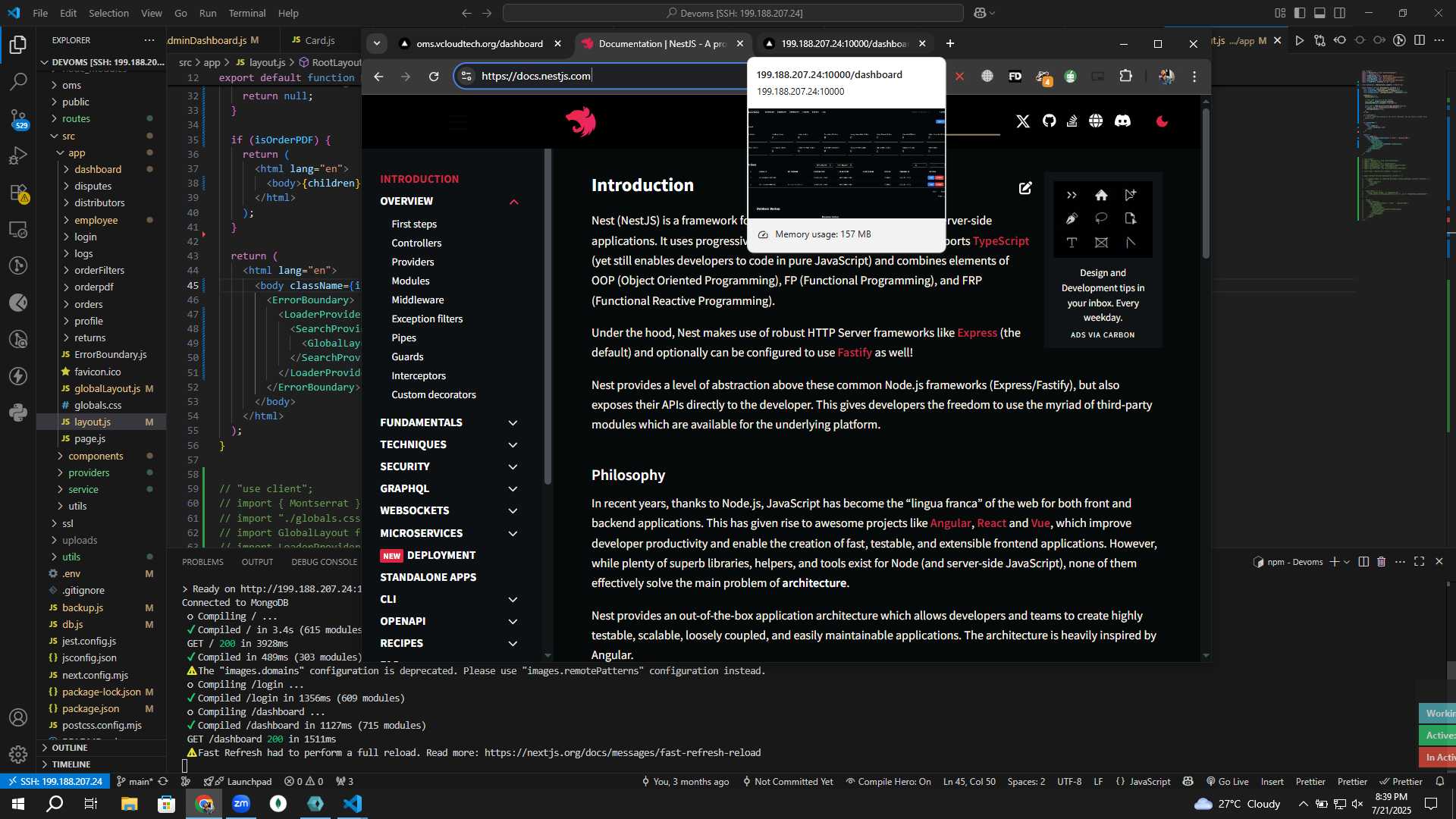Click the Run file play icon in editor toolbar
The width and height of the screenshot is (1456, 819).
tap(1299, 40)
